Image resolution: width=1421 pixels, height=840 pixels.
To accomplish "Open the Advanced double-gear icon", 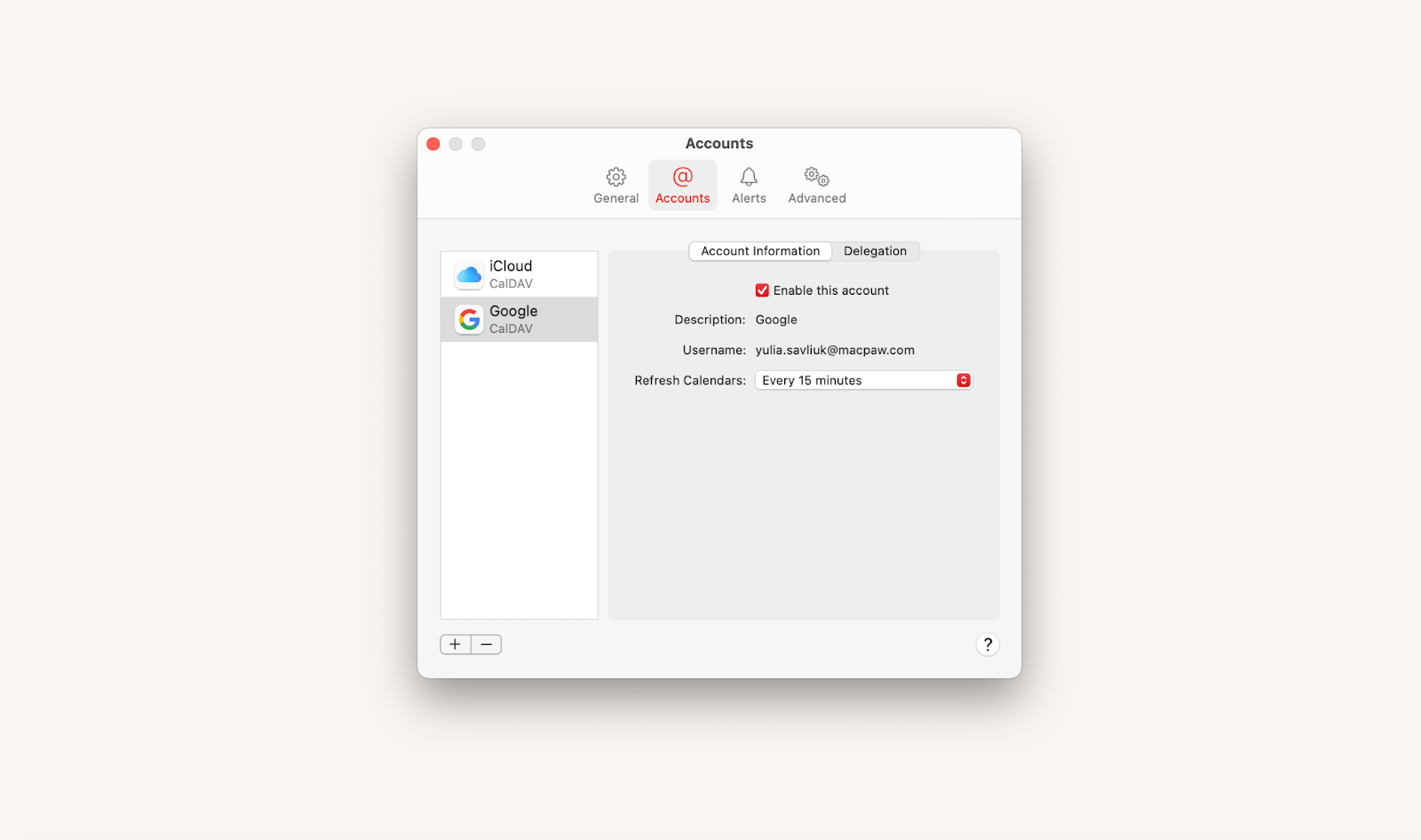I will [816, 177].
